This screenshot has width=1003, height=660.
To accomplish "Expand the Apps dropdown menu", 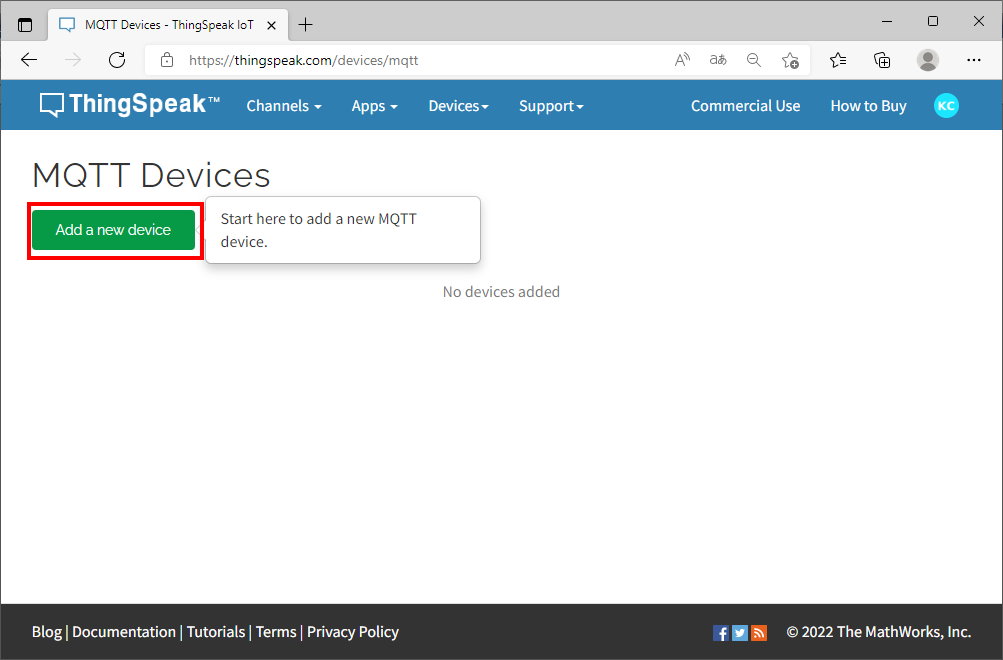I will point(374,106).
